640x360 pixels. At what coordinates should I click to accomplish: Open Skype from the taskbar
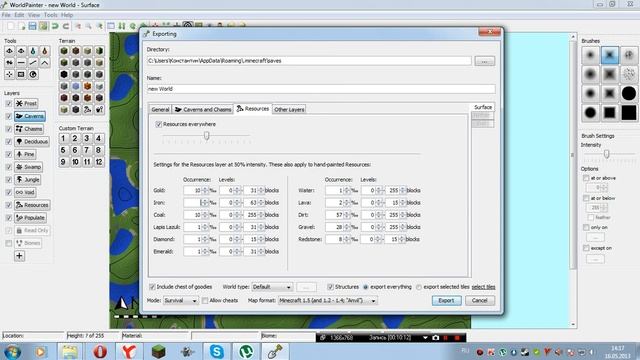[216, 351]
